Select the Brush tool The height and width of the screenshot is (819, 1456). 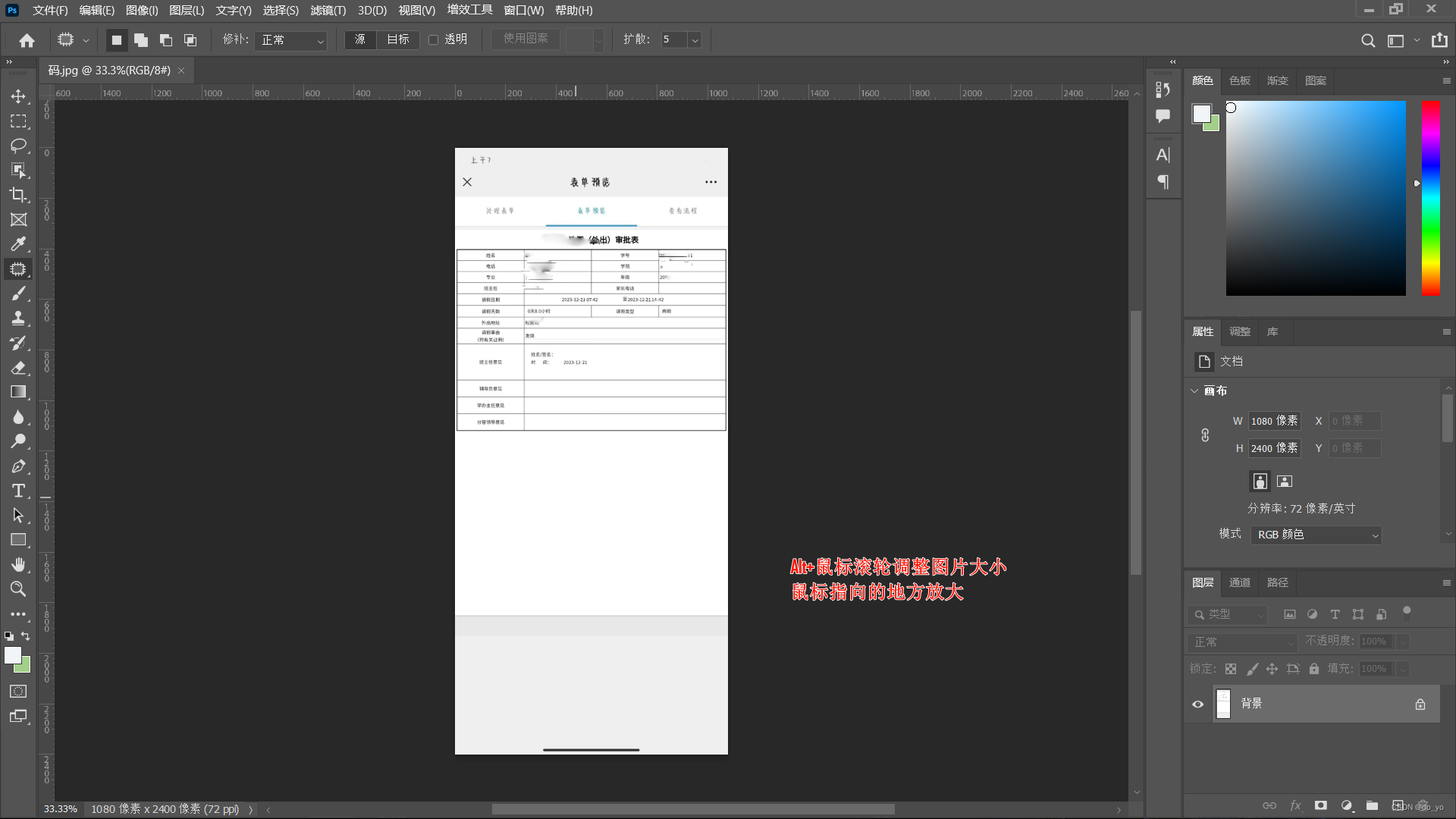[18, 293]
